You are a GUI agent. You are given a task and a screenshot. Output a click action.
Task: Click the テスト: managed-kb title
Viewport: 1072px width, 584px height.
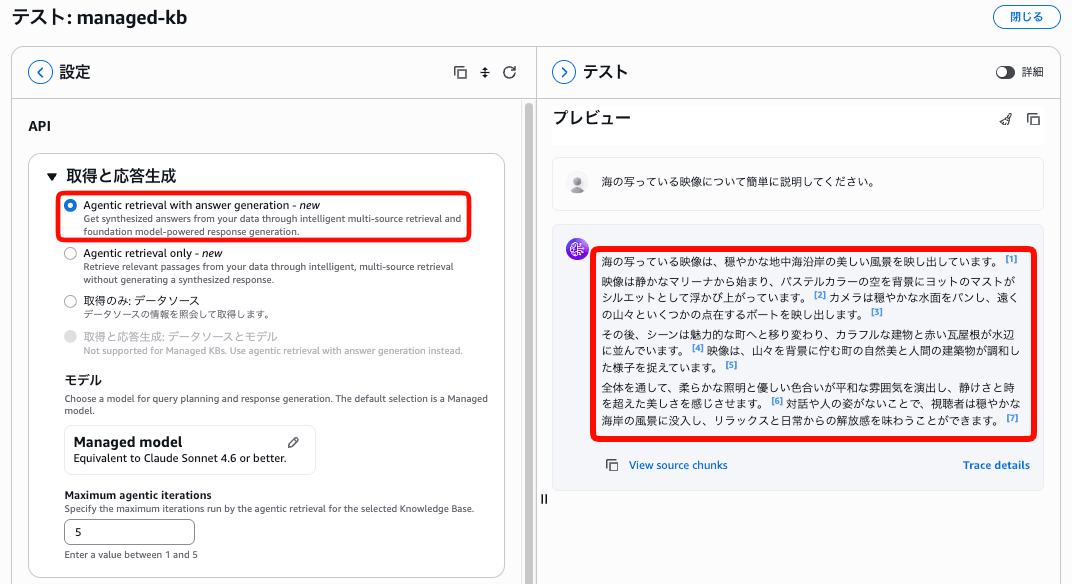pyautogui.click(x=99, y=17)
